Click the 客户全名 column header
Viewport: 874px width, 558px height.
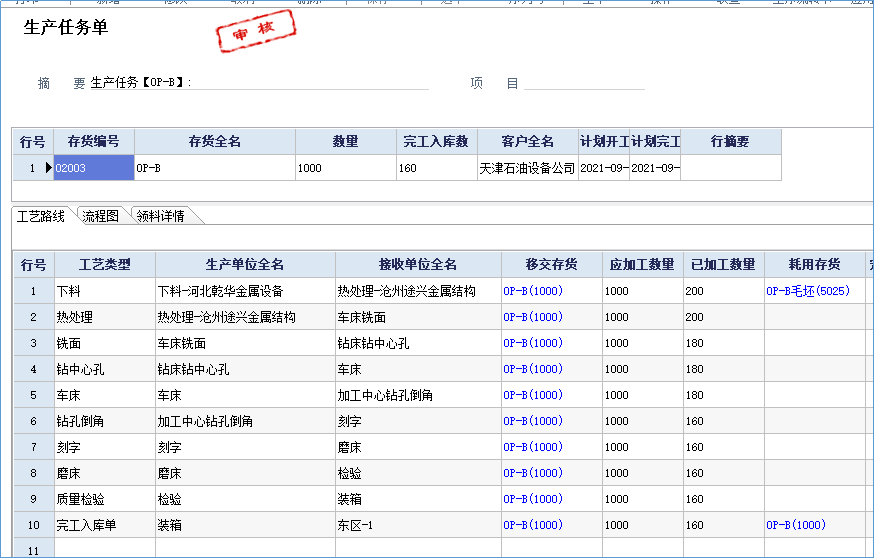coord(527,142)
